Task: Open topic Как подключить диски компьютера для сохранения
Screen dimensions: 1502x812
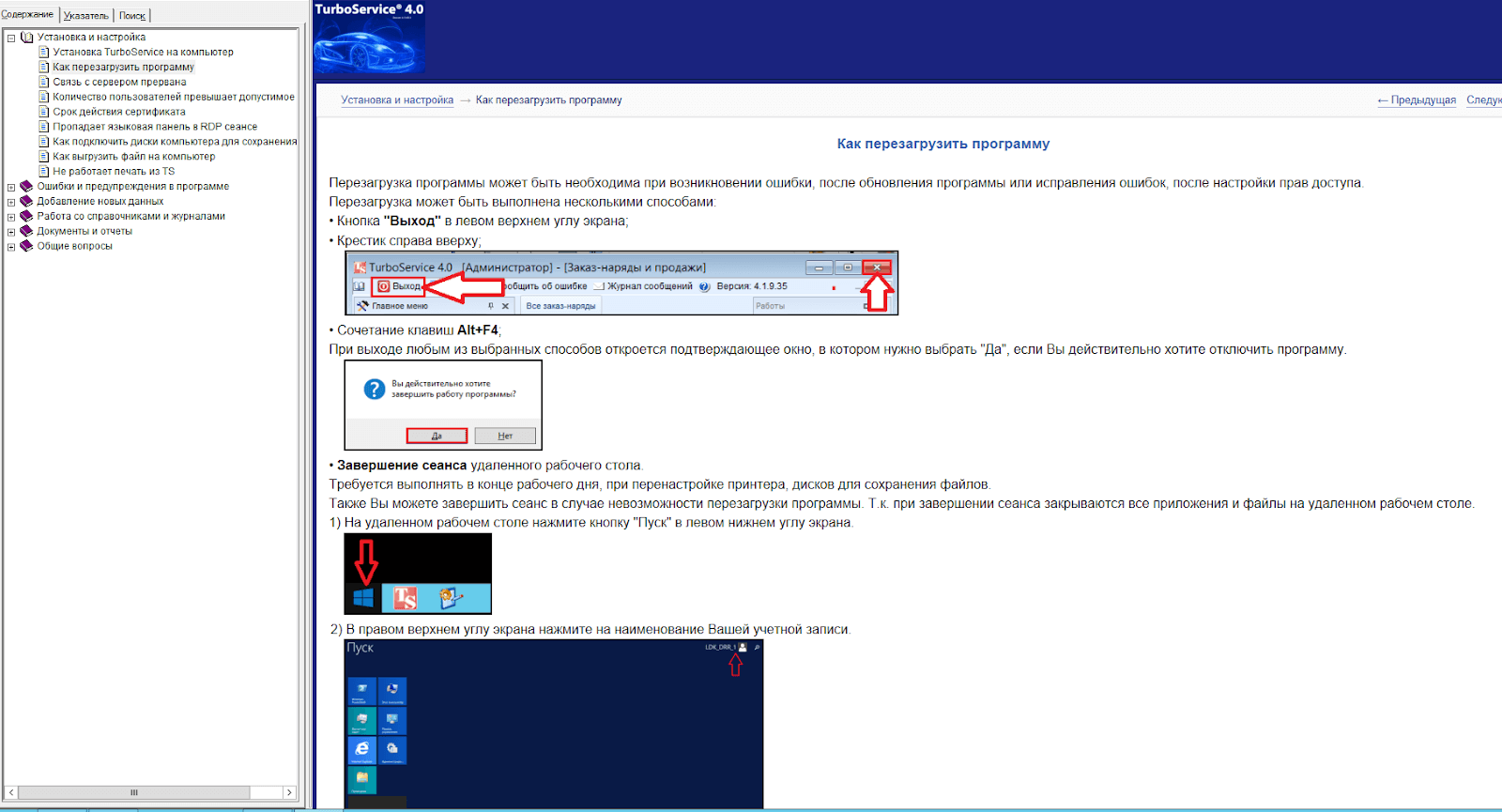Action: click(x=175, y=142)
